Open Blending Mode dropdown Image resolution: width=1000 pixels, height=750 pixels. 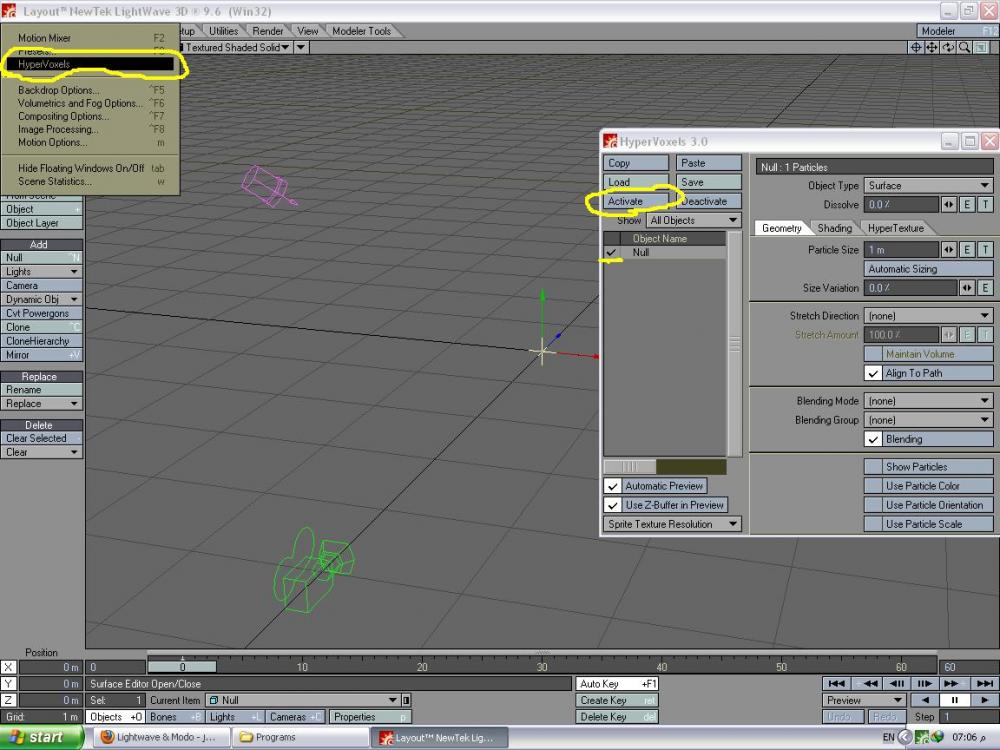click(x=929, y=401)
